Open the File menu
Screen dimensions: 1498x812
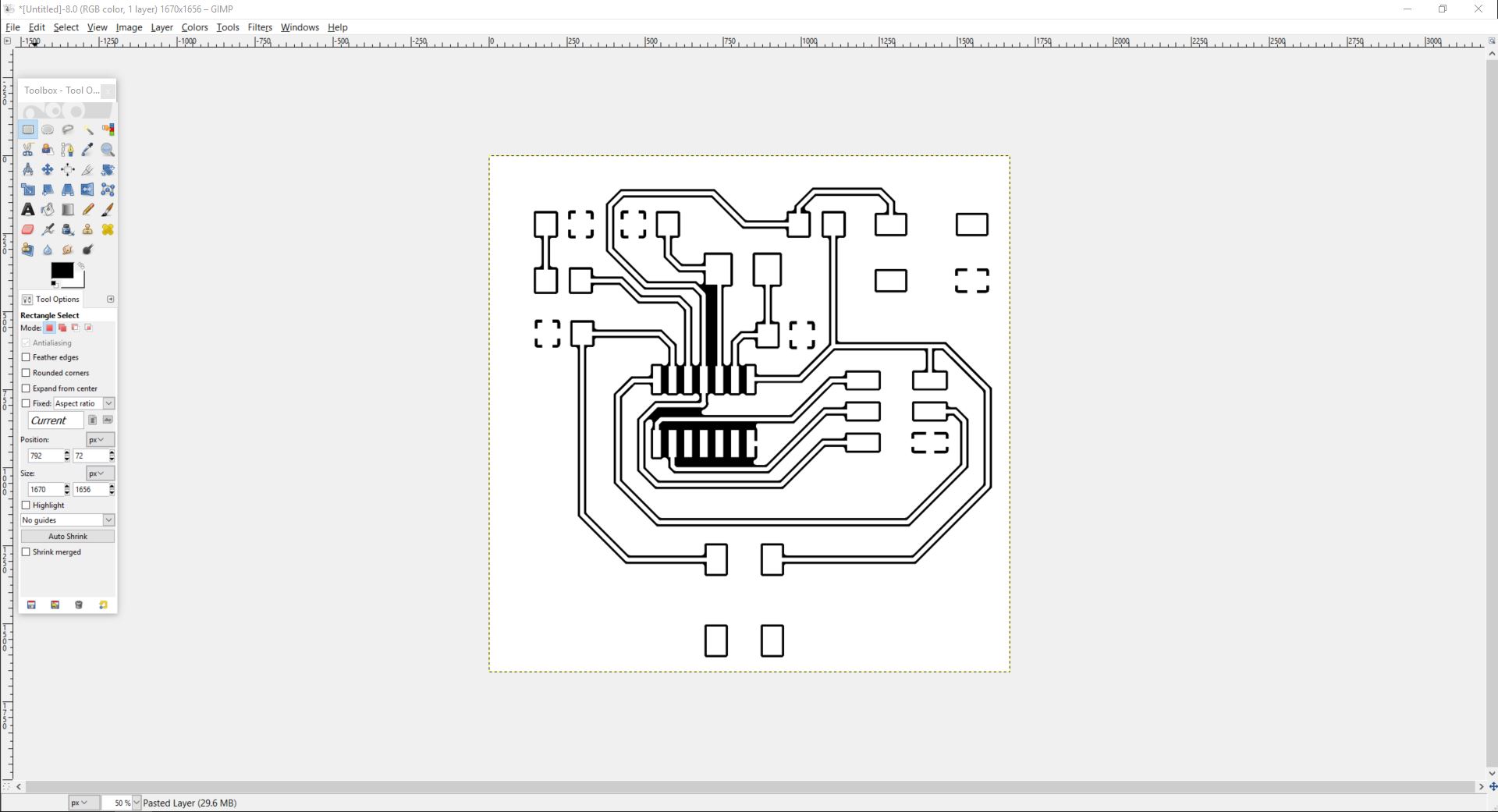point(12,27)
